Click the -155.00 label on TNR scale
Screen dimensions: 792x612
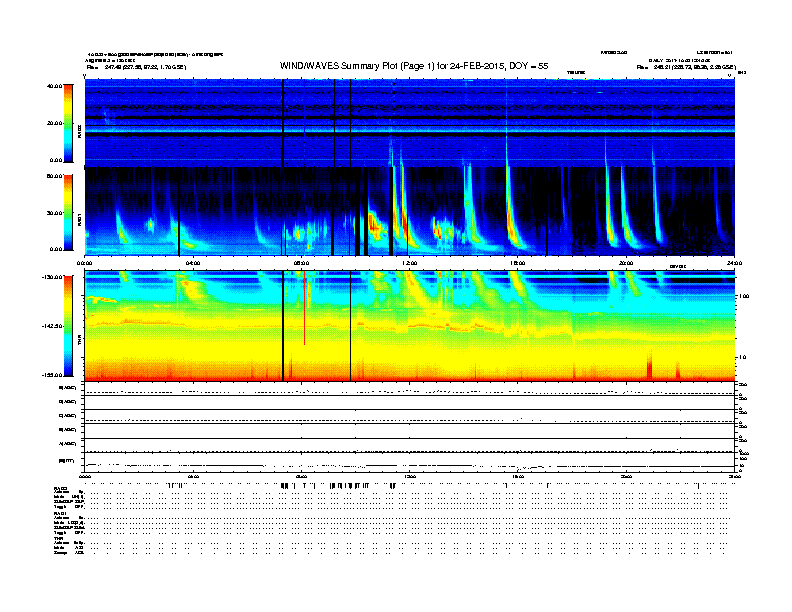point(53,375)
